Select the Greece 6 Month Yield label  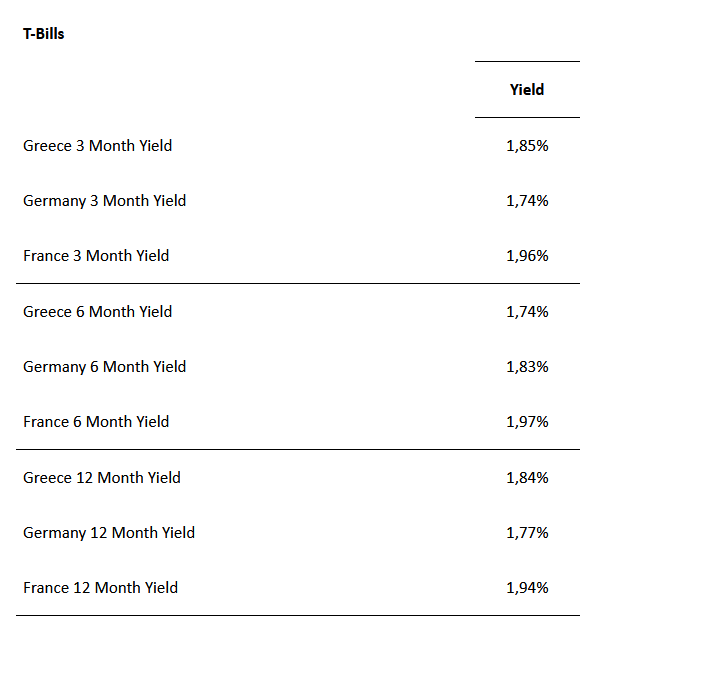pyautogui.click(x=98, y=312)
